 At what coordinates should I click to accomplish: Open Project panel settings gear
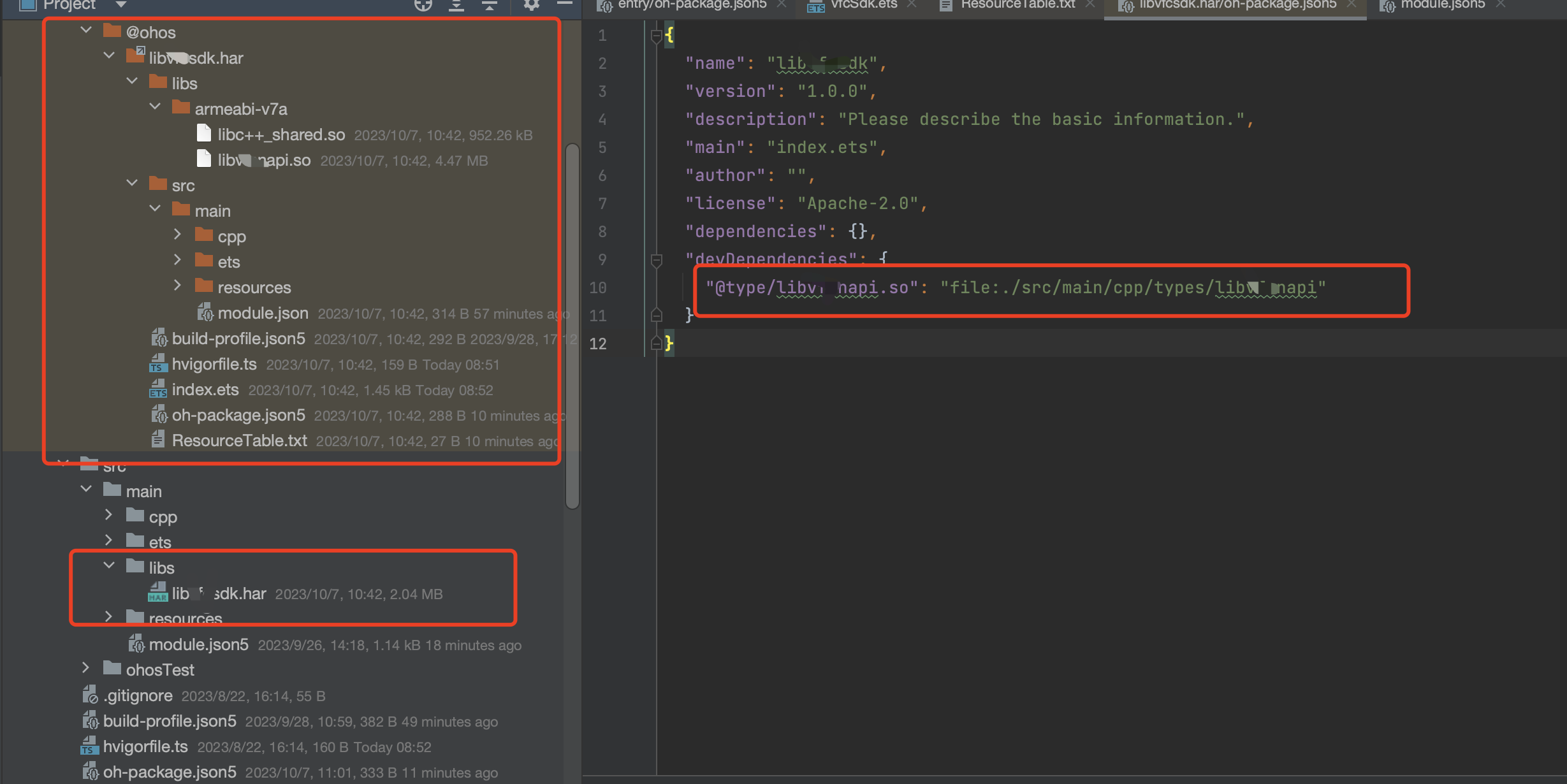click(x=531, y=5)
